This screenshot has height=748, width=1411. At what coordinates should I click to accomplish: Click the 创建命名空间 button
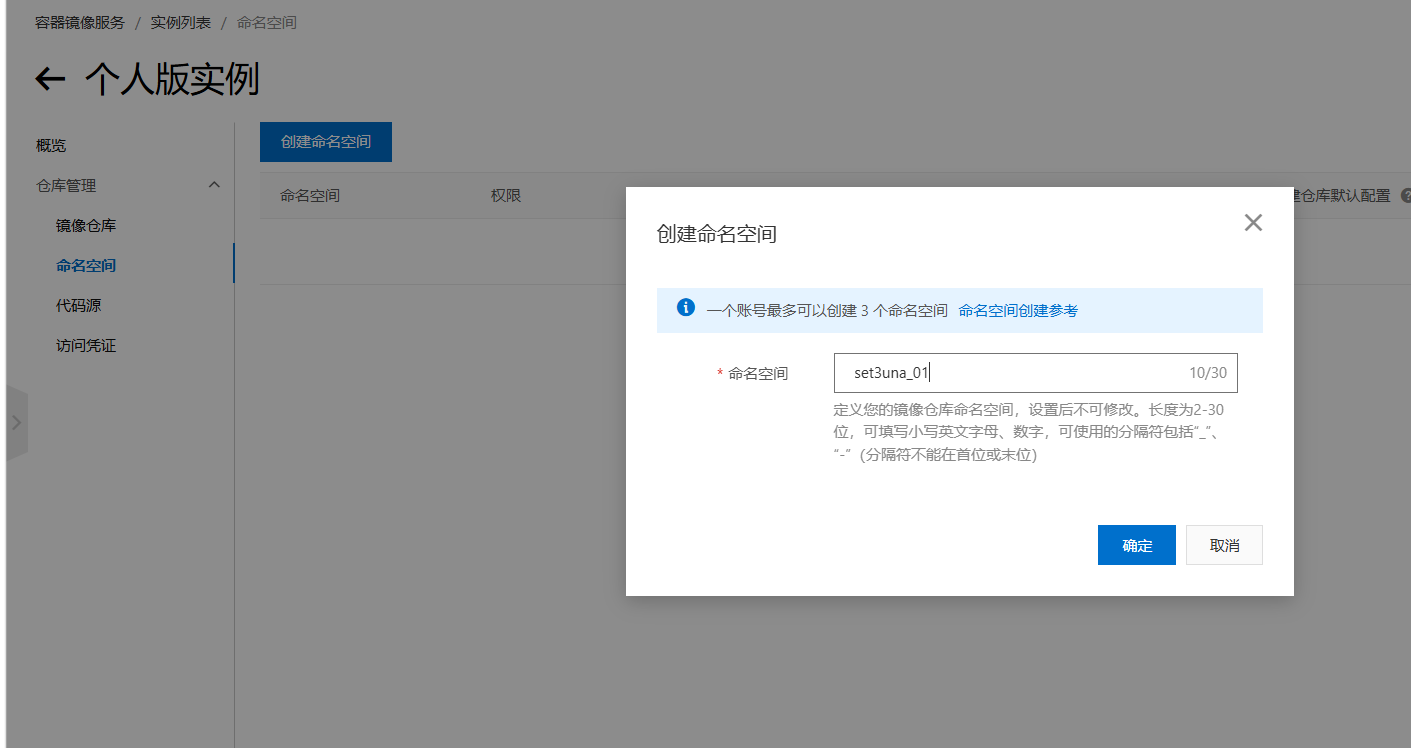coord(326,142)
